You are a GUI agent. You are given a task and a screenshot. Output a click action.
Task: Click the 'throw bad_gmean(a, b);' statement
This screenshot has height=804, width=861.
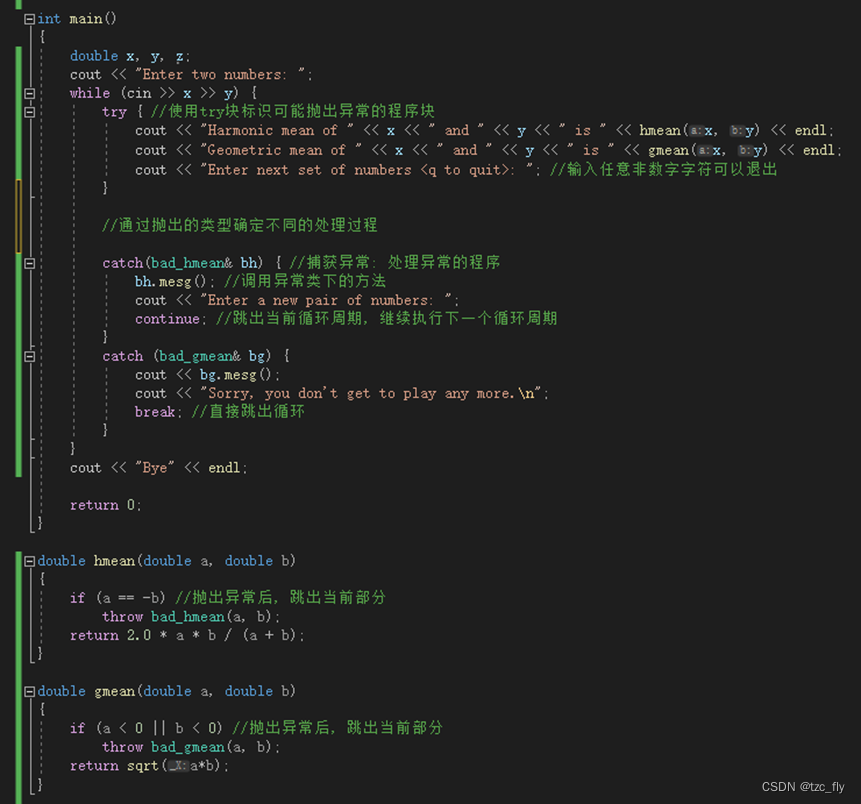191,747
